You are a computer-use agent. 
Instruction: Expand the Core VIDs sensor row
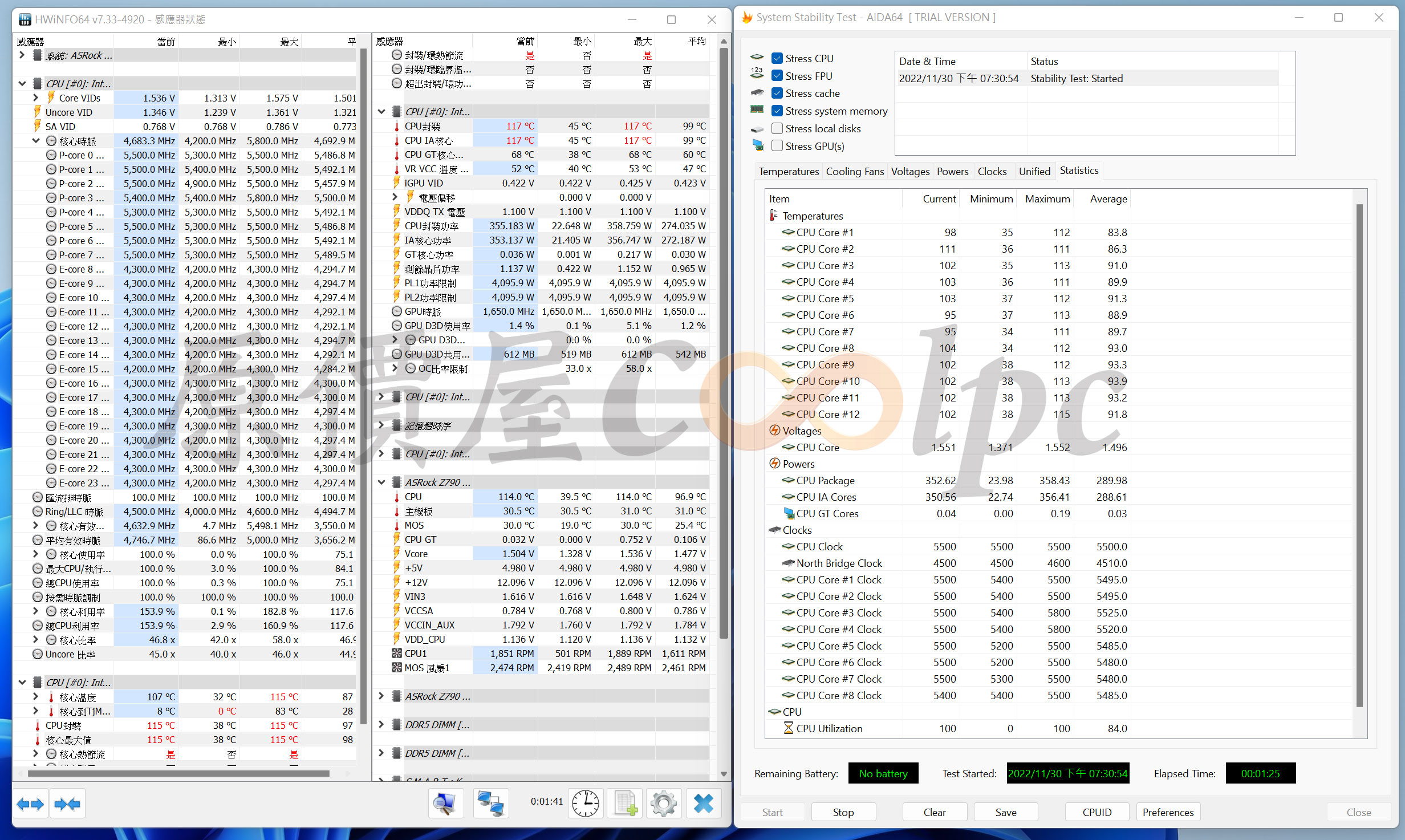pos(36,98)
